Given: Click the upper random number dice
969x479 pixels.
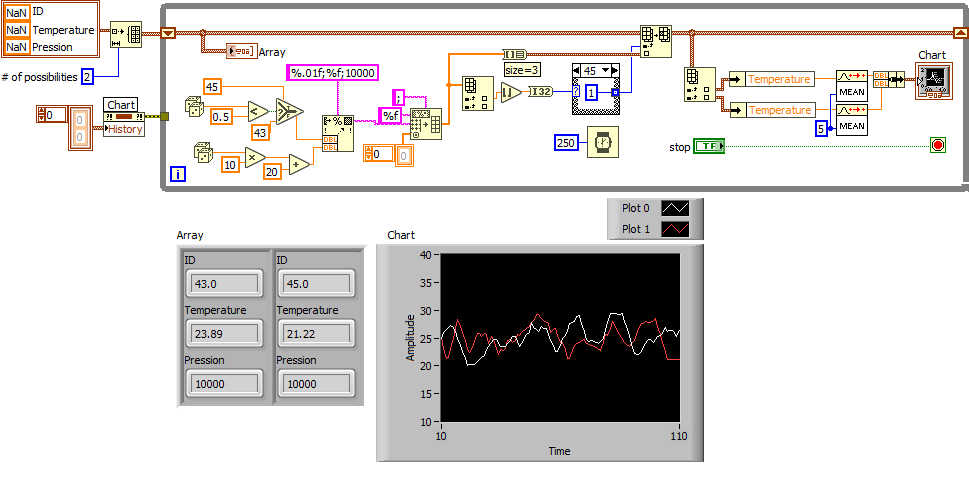Looking at the screenshot, I should (194, 106).
